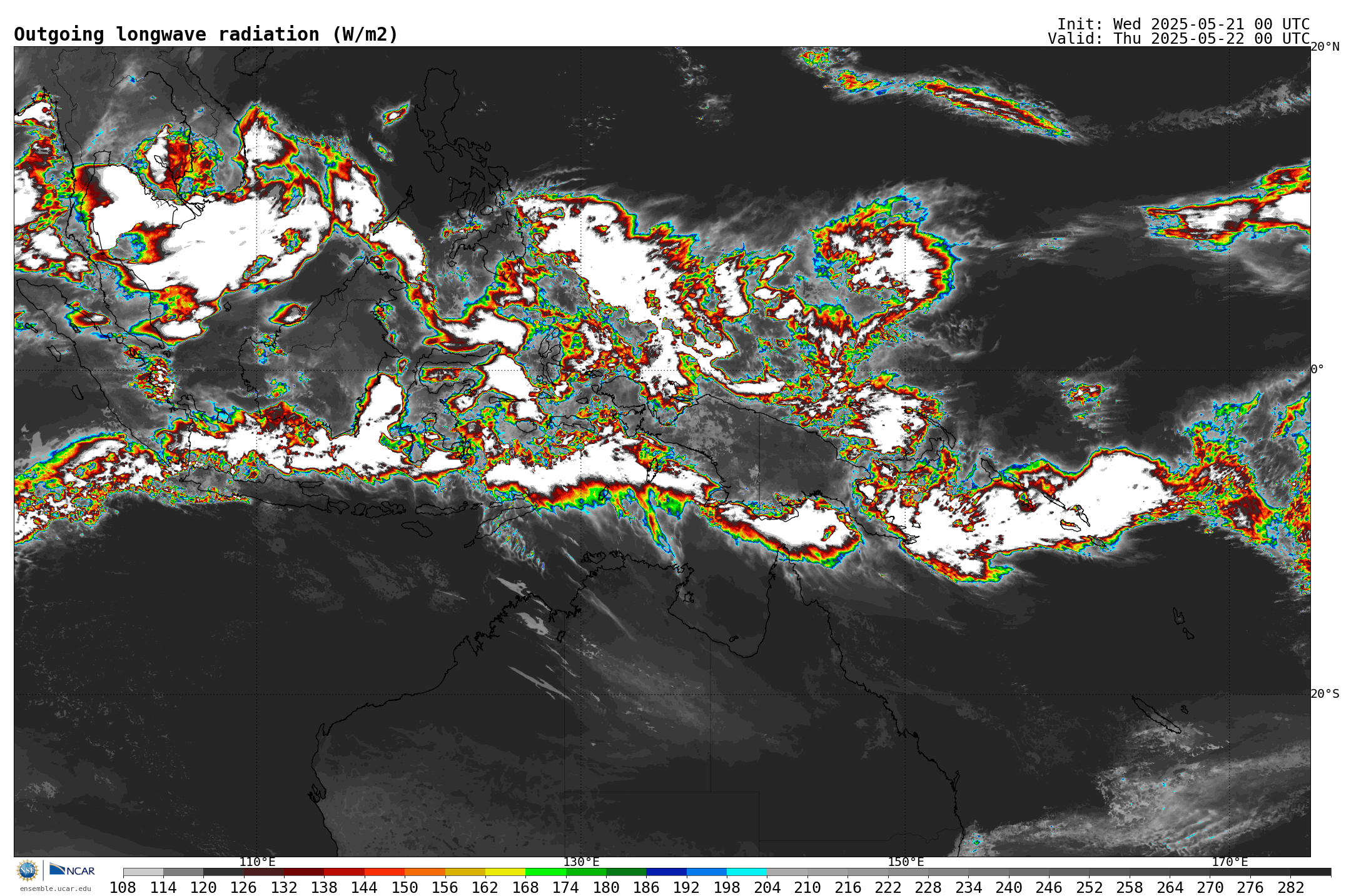Click the 228 colorbar value label
This screenshot has height=896, width=1351.
pos(928,888)
